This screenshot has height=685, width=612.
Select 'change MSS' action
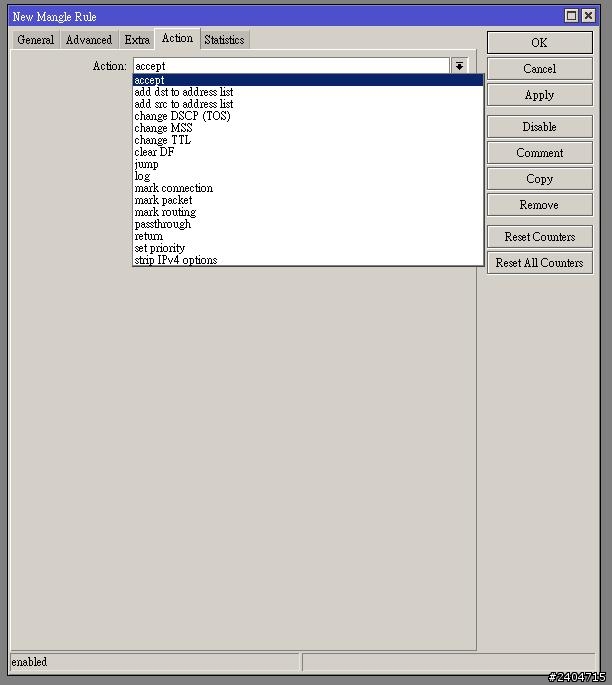pyautogui.click(x=308, y=128)
